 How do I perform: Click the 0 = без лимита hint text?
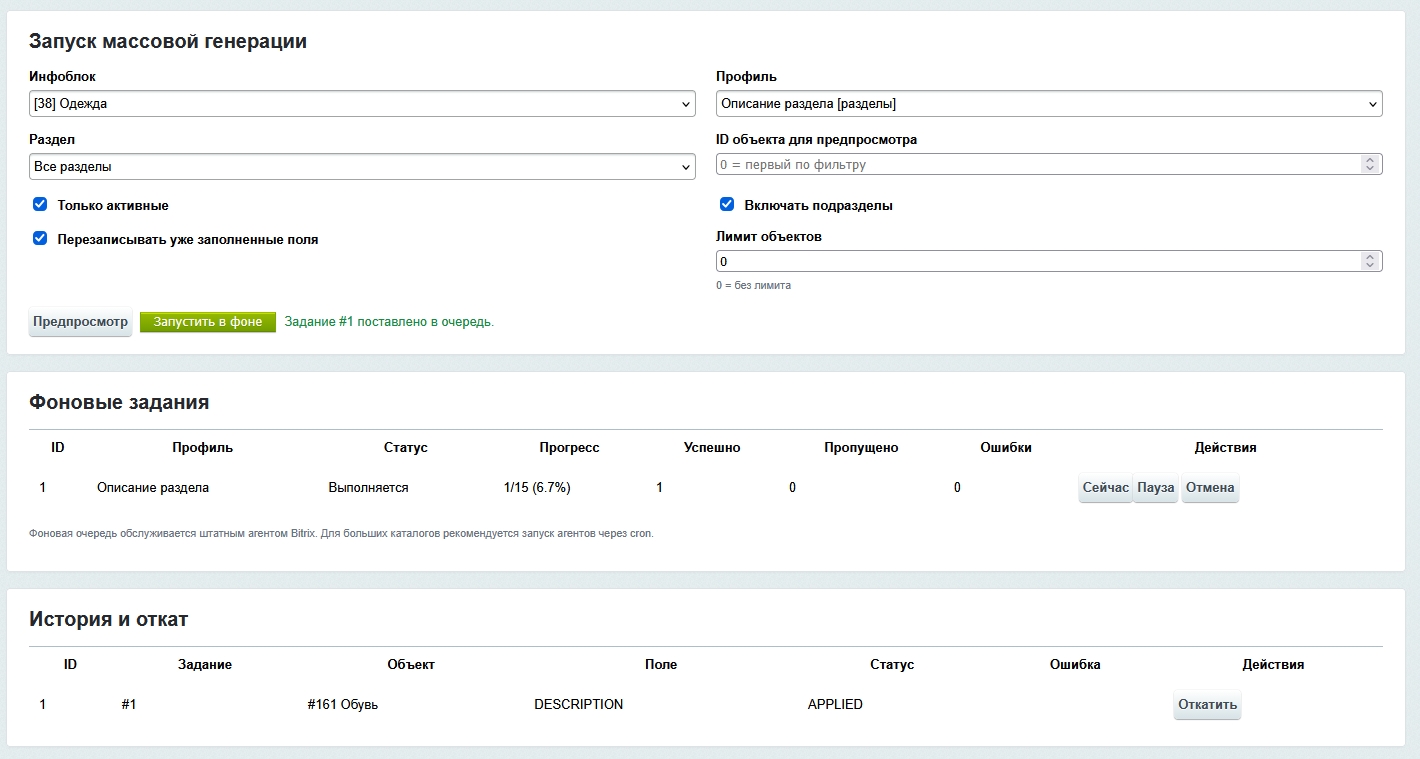[753, 286]
